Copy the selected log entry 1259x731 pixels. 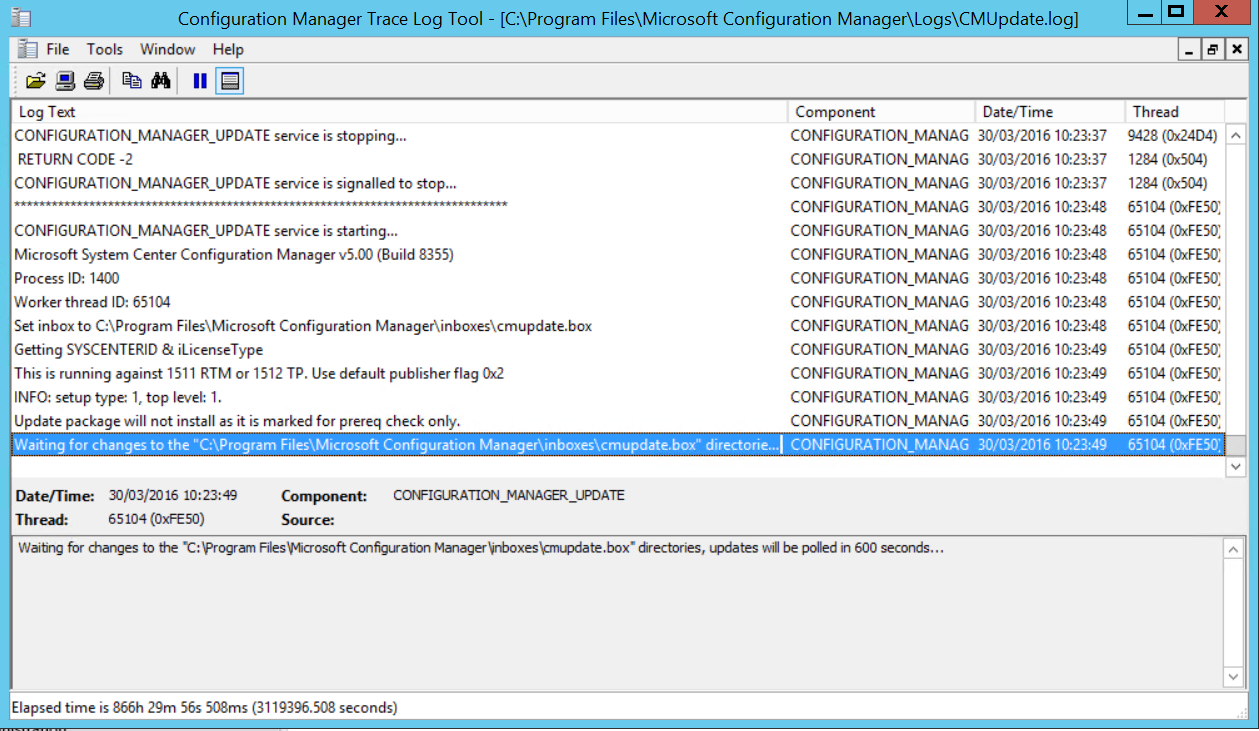coord(133,81)
